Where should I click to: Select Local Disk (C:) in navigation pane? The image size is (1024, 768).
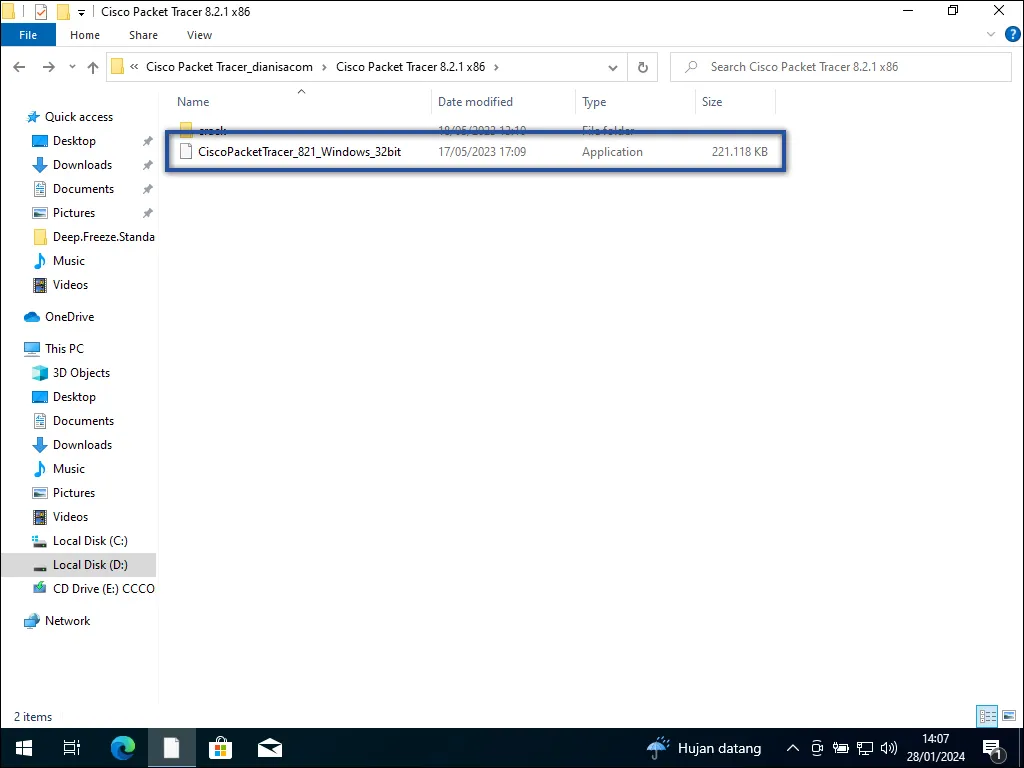[90, 541]
